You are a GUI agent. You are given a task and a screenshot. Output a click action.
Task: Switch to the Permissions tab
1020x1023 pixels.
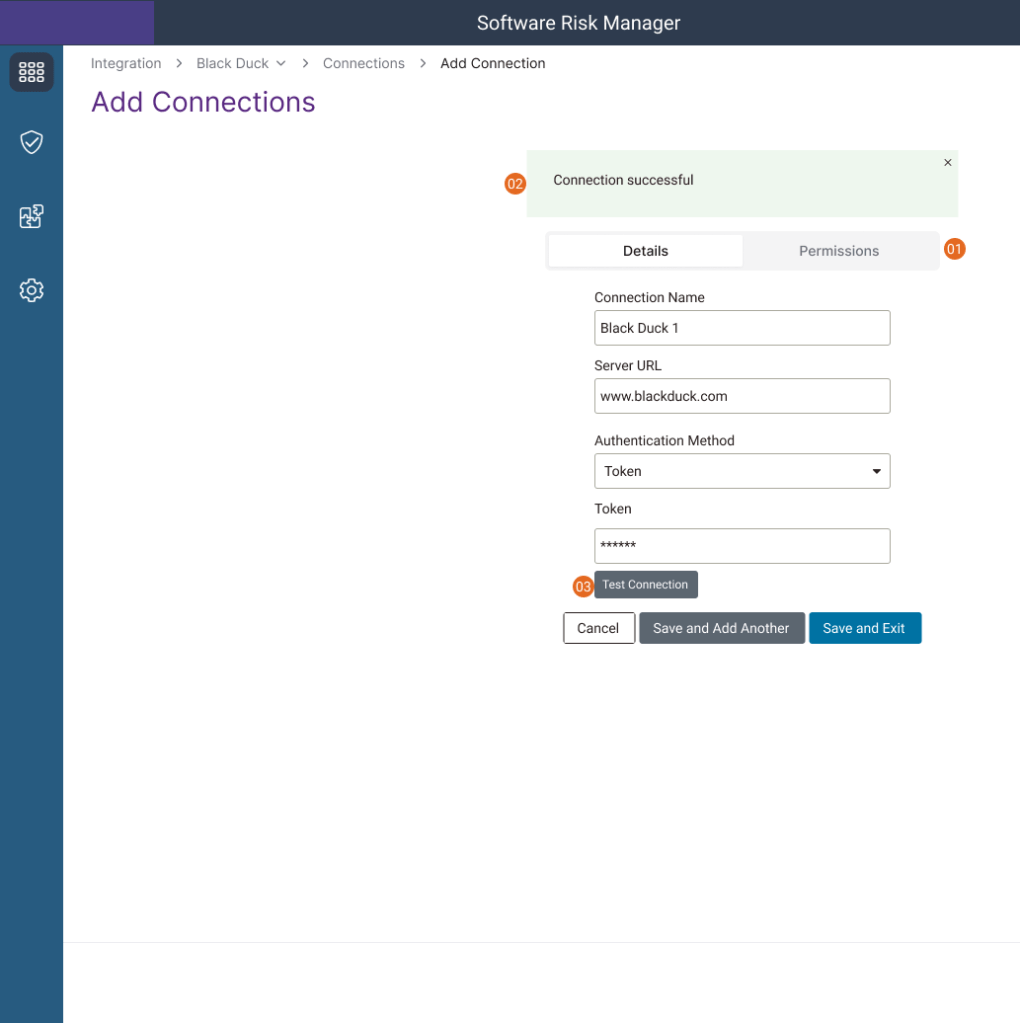[838, 251]
